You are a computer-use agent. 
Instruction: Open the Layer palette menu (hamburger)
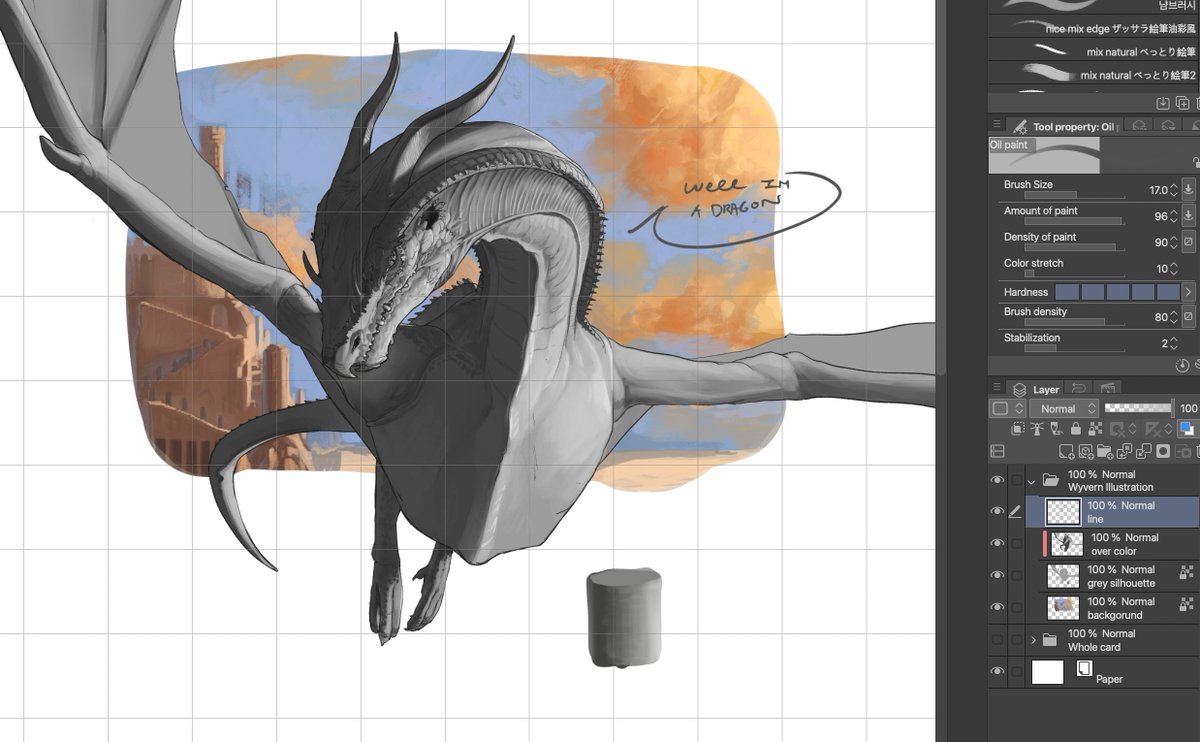996,387
